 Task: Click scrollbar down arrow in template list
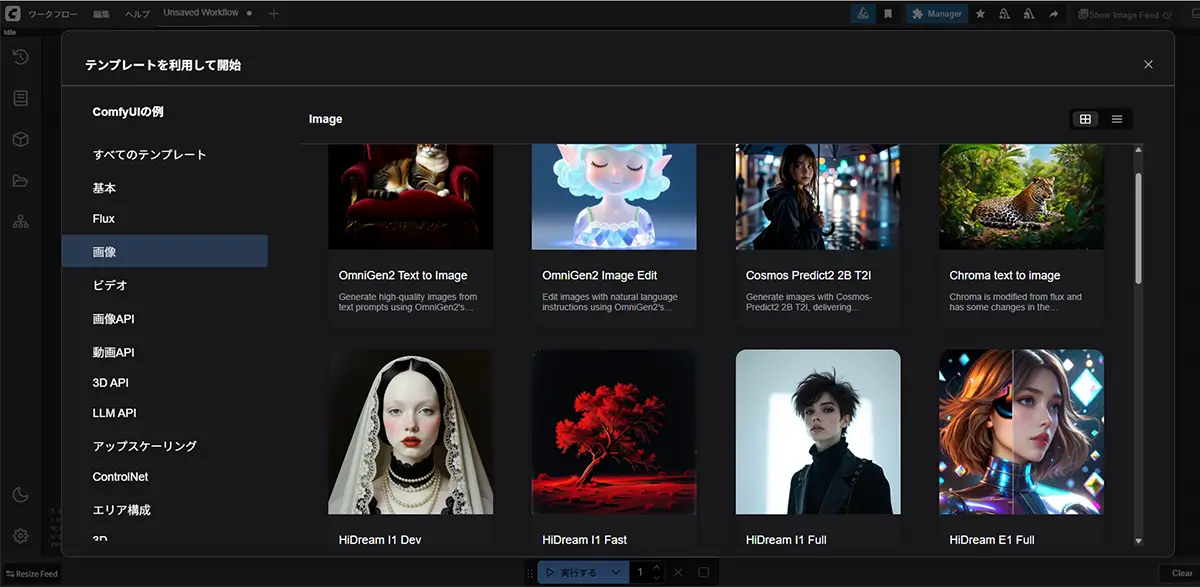tap(1138, 541)
